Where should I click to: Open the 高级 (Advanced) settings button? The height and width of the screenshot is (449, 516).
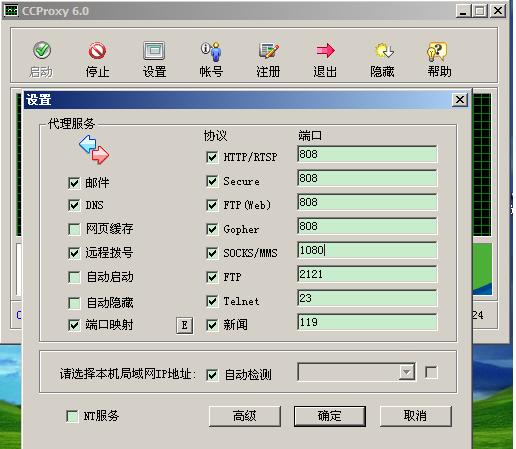(x=245, y=416)
